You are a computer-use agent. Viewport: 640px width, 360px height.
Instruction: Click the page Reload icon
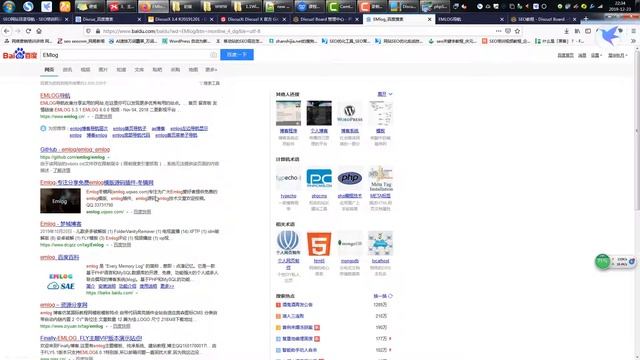[x=28, y=31]
